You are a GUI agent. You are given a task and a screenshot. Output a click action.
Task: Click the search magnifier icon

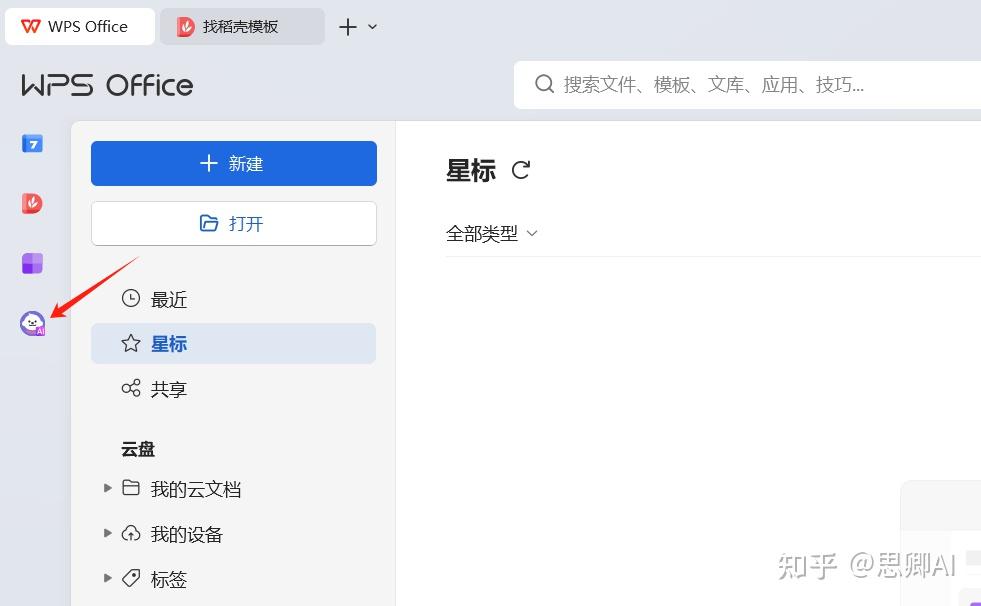(x=544, y=84)
